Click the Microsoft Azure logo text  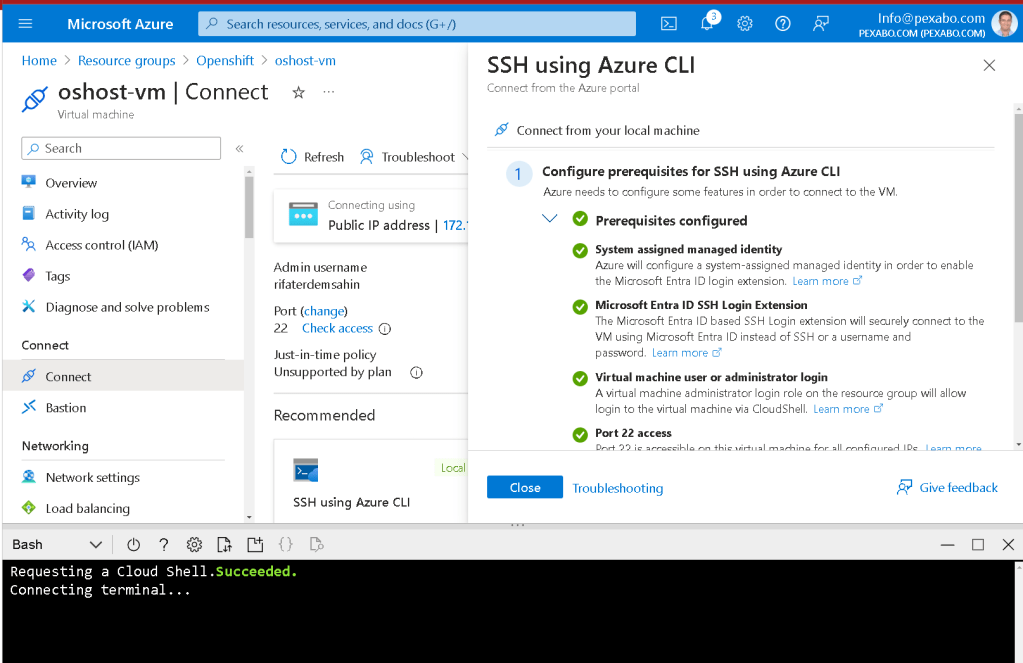[x=120, y=24]
